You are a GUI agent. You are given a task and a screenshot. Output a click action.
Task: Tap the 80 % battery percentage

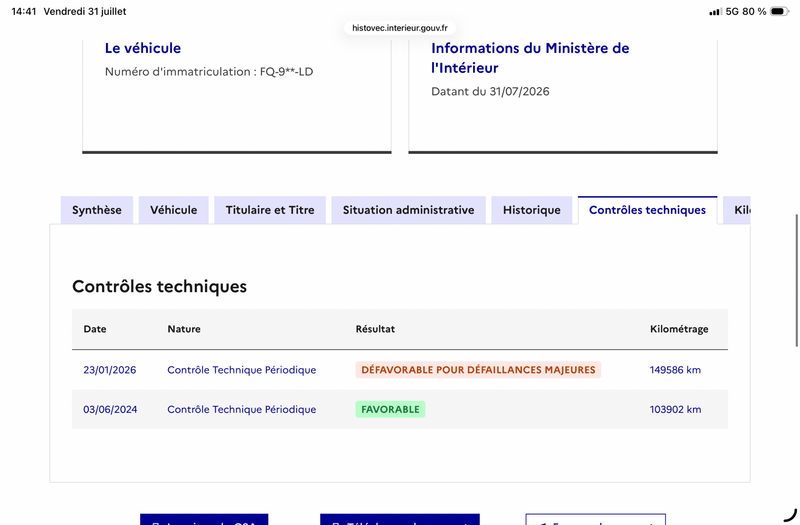point(754,11)
